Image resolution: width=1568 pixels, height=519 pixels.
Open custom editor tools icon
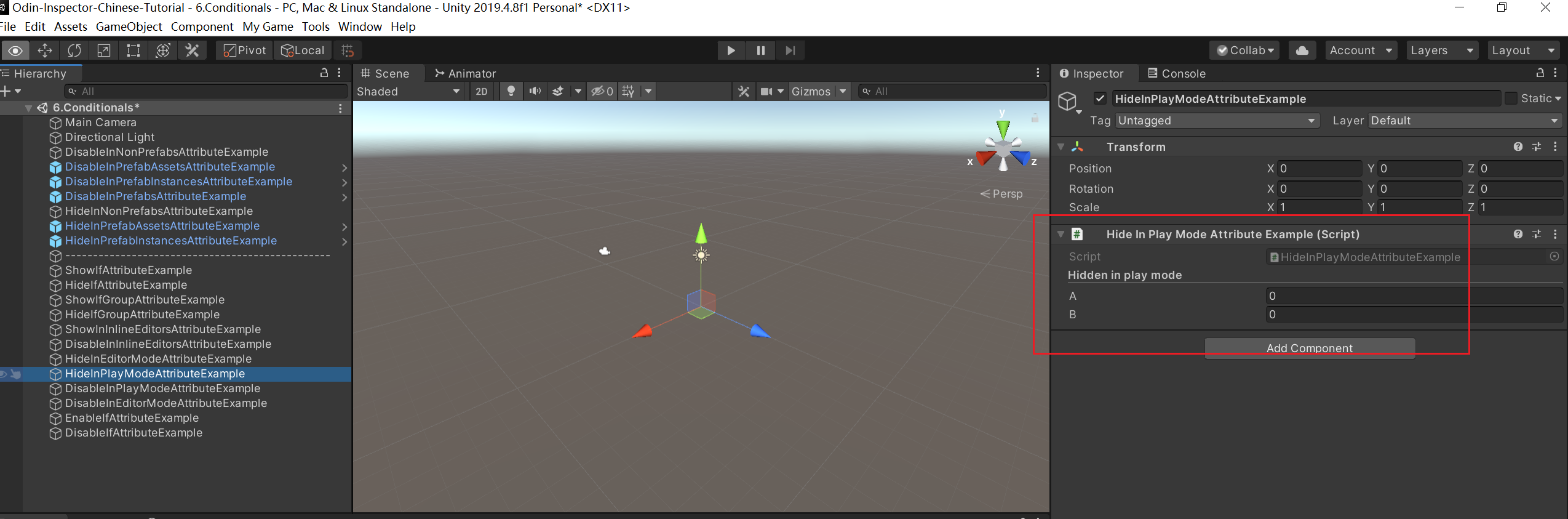[193, 50]
